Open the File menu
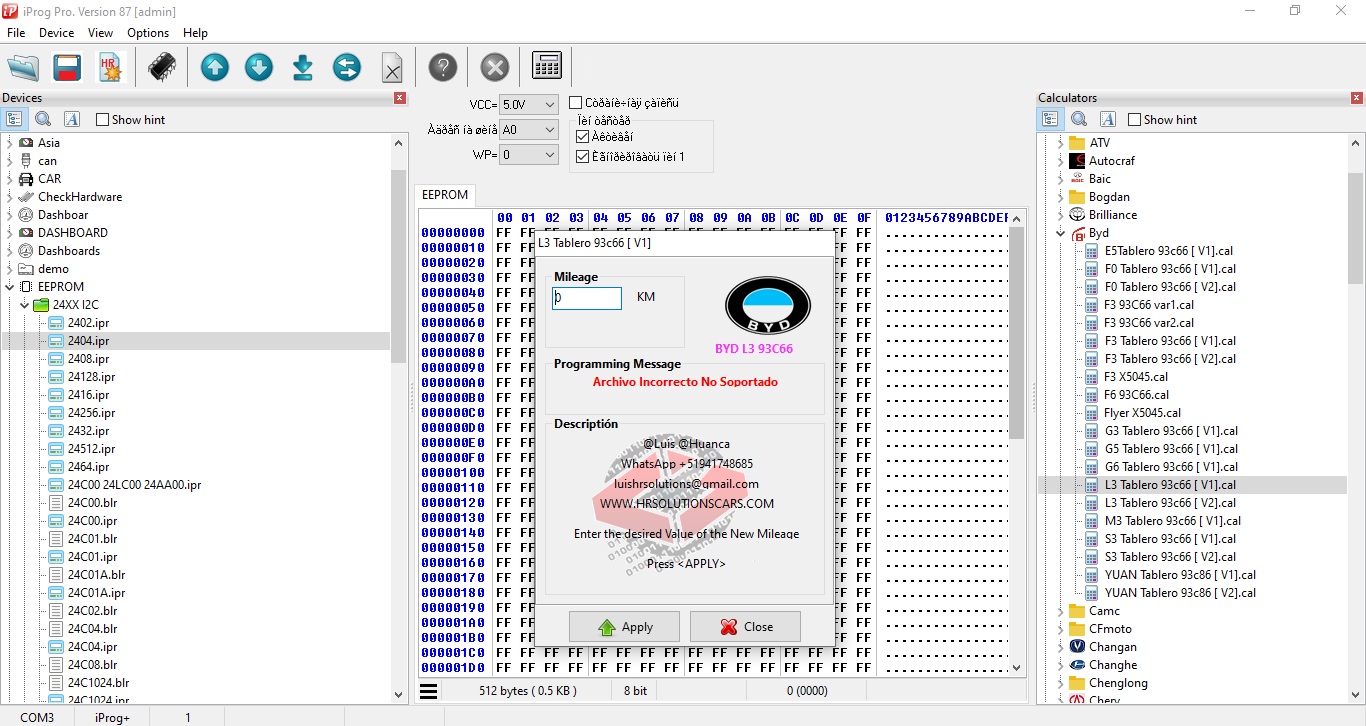 click(16, 33)
